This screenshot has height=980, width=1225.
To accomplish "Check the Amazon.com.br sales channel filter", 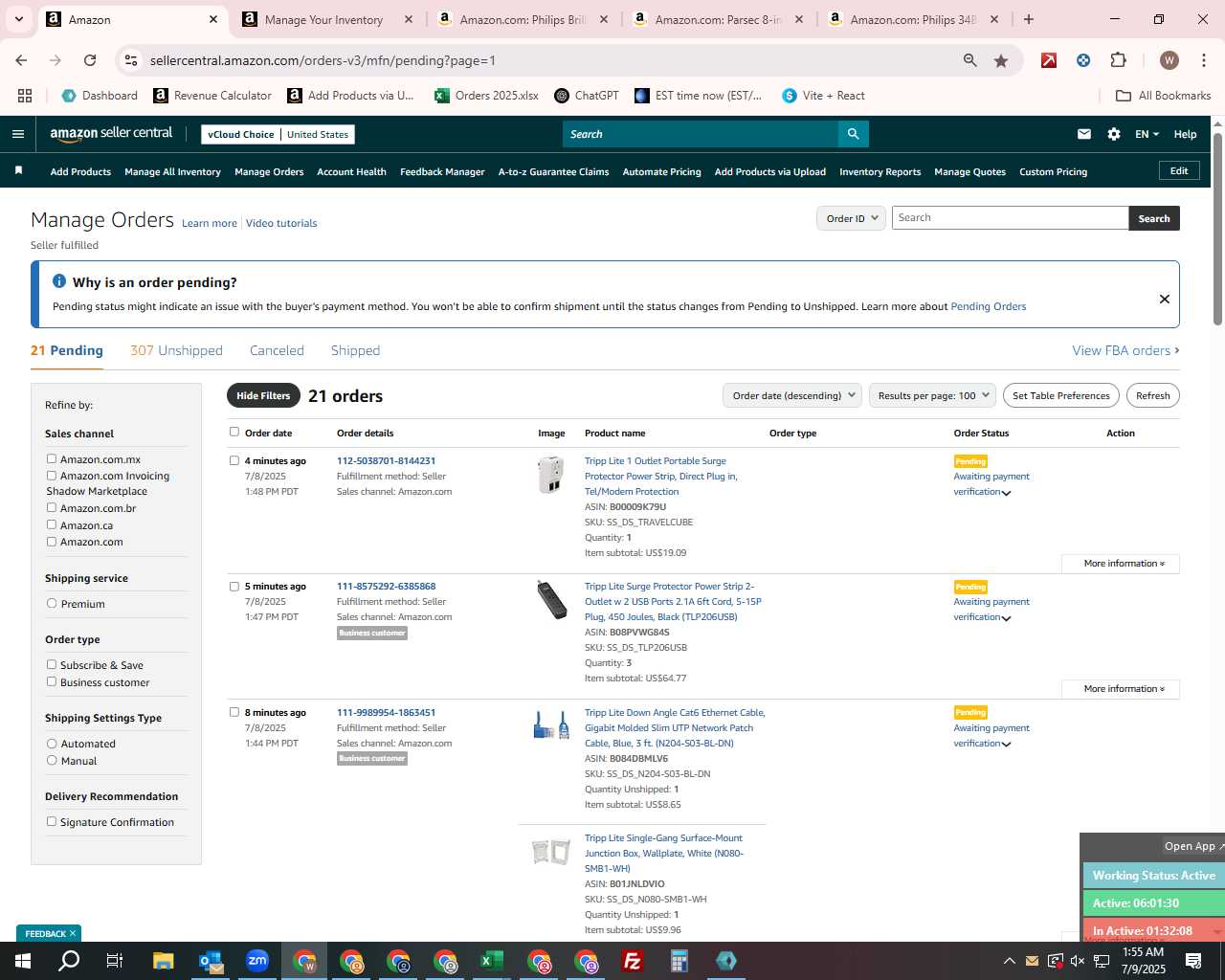I will click(52, 507).
